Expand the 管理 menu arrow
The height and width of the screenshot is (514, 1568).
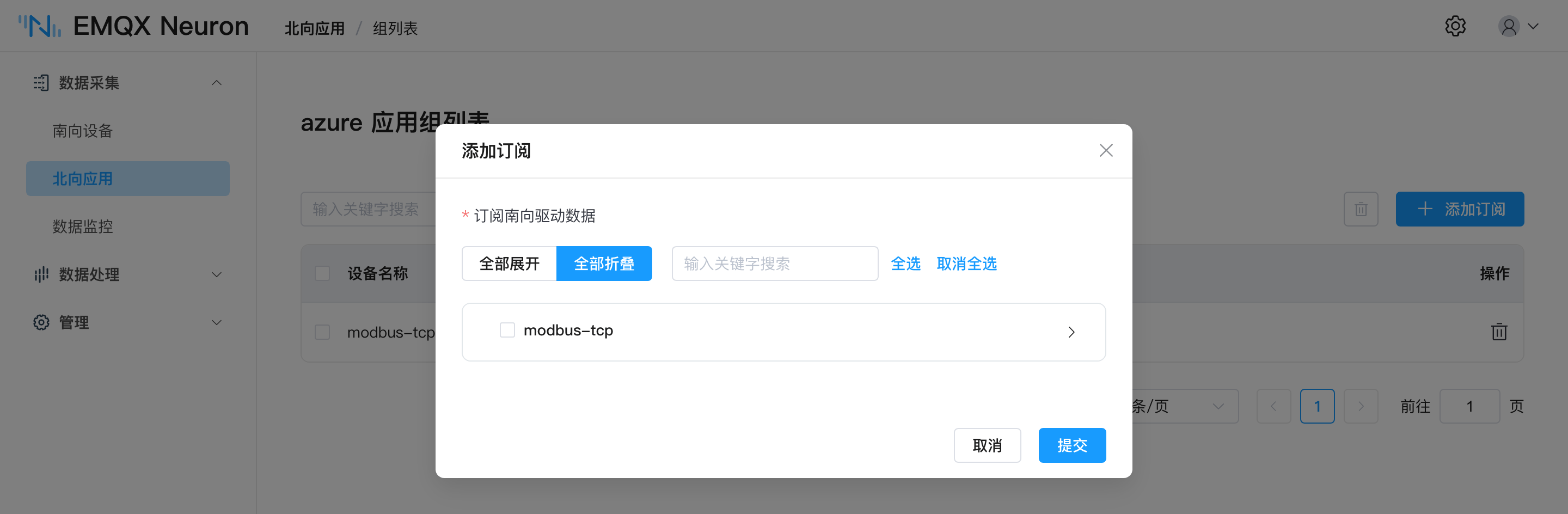[216, 322]
